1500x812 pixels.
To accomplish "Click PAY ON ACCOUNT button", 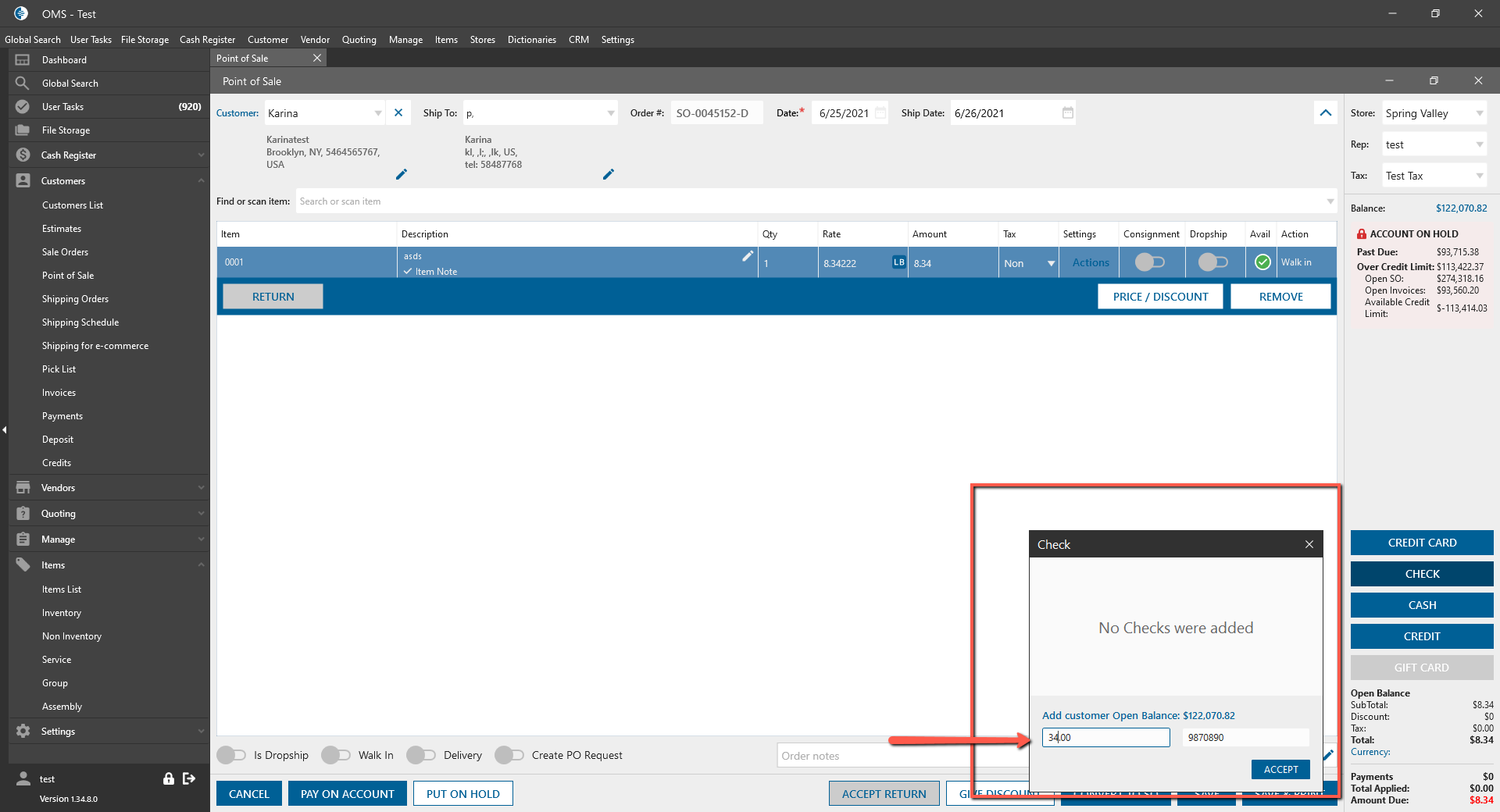I will [348, 794].
